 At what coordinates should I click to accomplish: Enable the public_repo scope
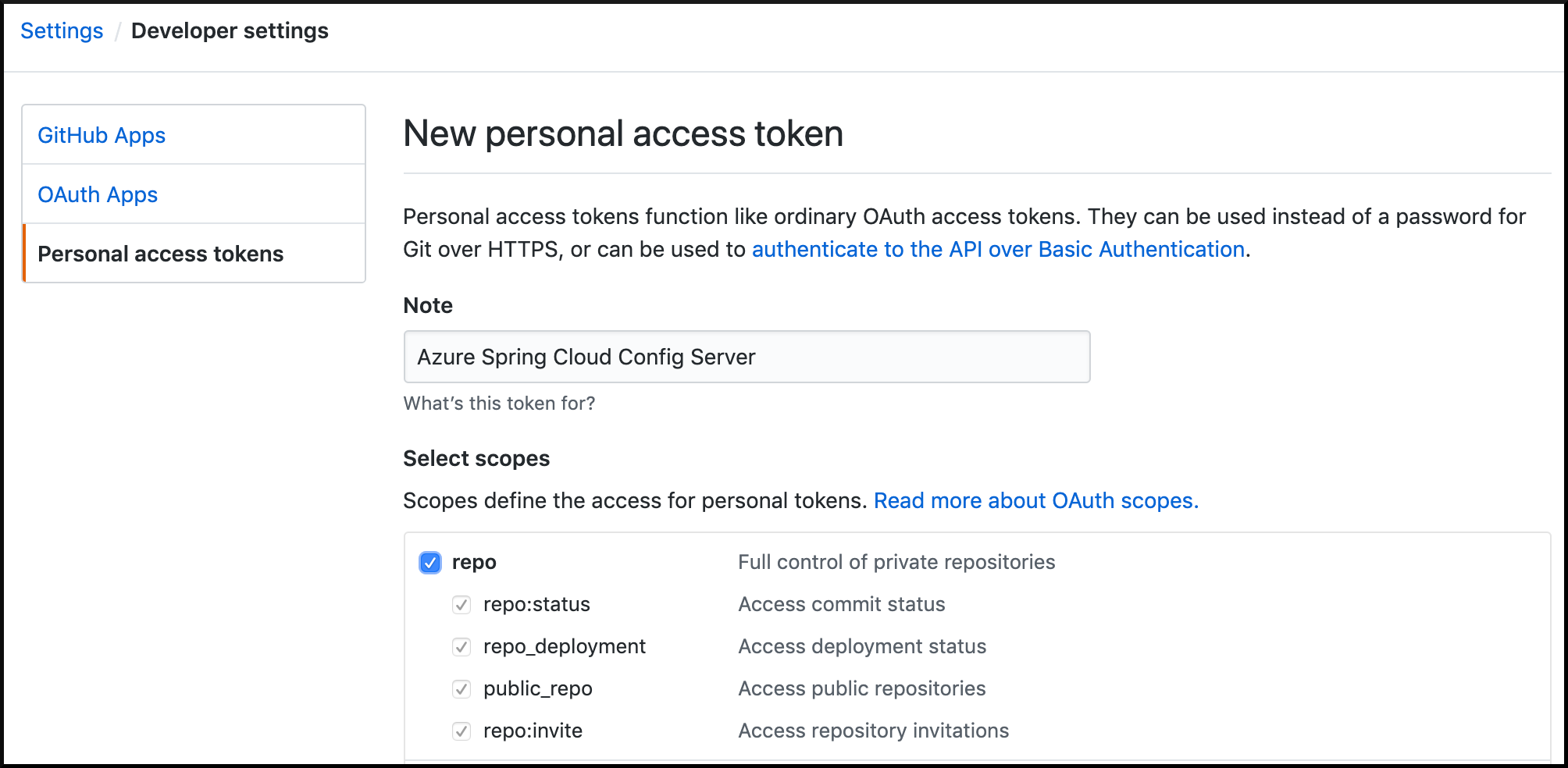pyautogui.click(x=463, y=688)
